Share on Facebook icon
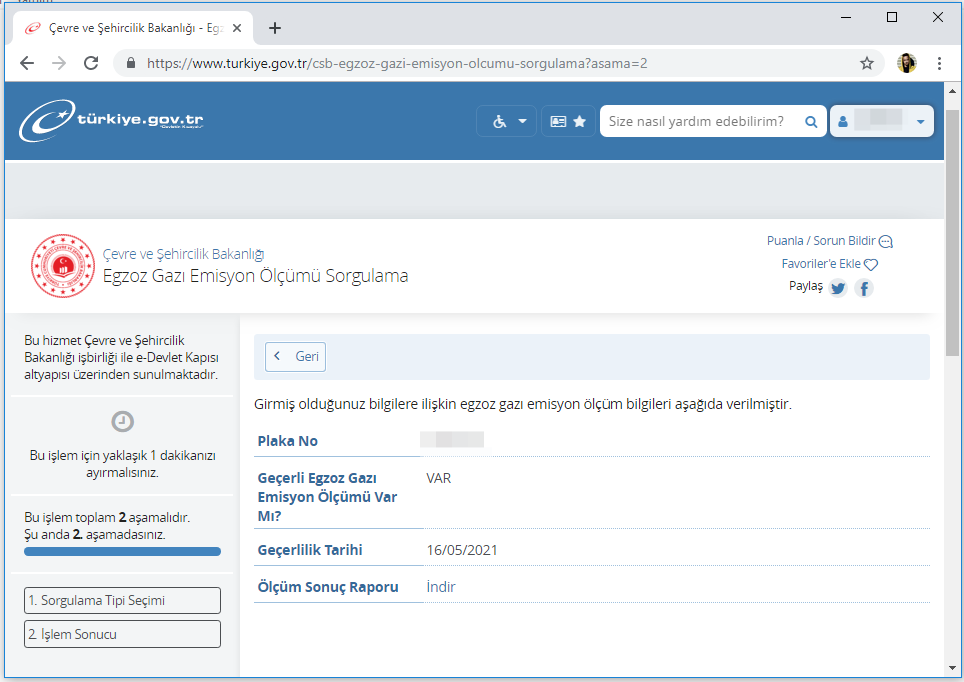Screen dimensions: 964x682 (x=864, y=288)
